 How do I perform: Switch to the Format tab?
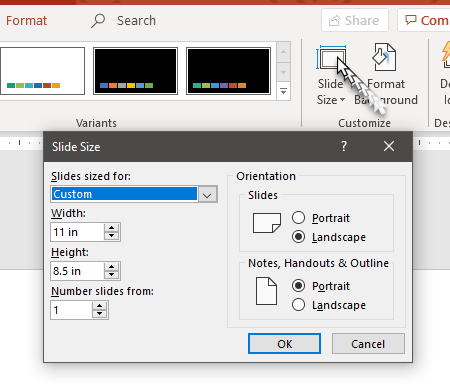click(x=26, y=21)
